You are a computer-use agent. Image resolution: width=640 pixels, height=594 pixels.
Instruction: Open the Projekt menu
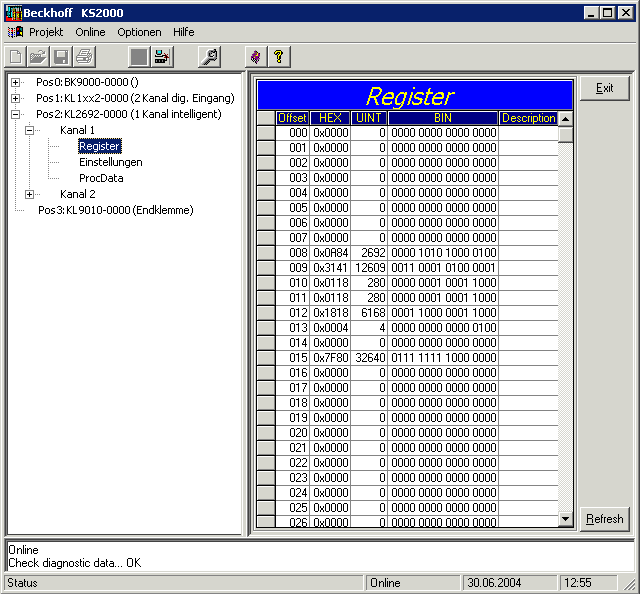pyautogui.click(x=46, y=32)
